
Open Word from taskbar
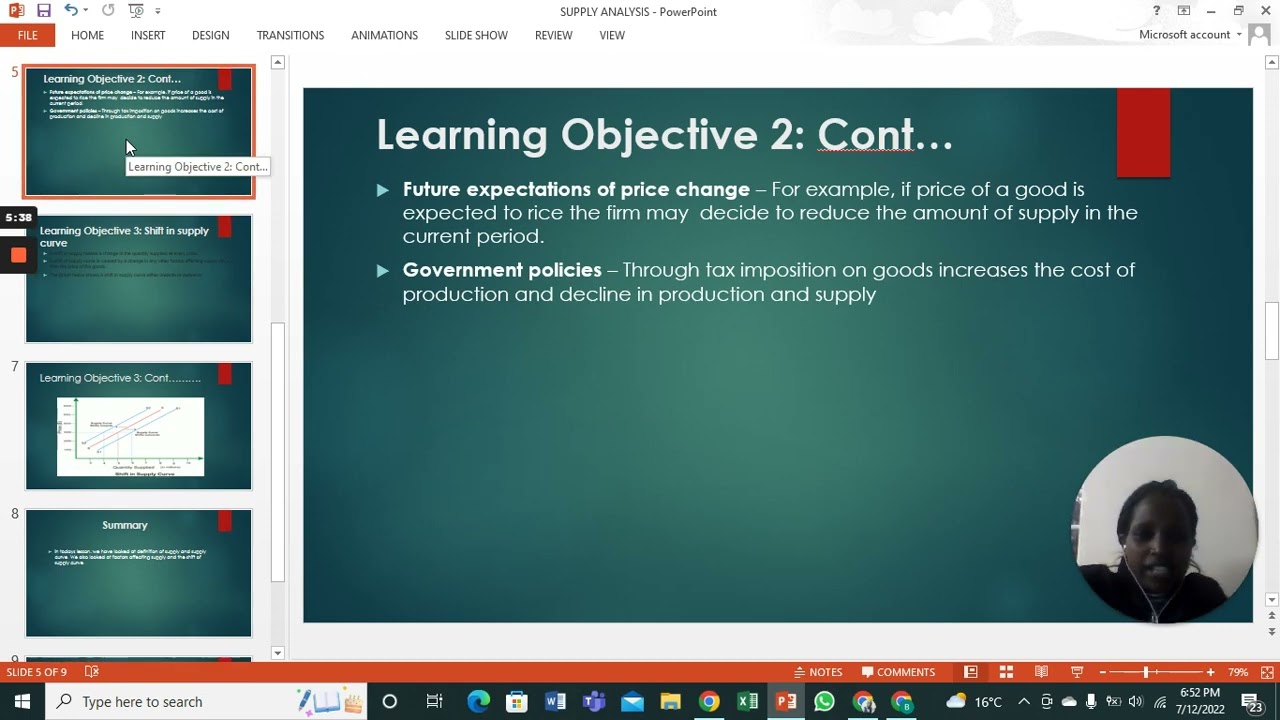tap(555, 701)
